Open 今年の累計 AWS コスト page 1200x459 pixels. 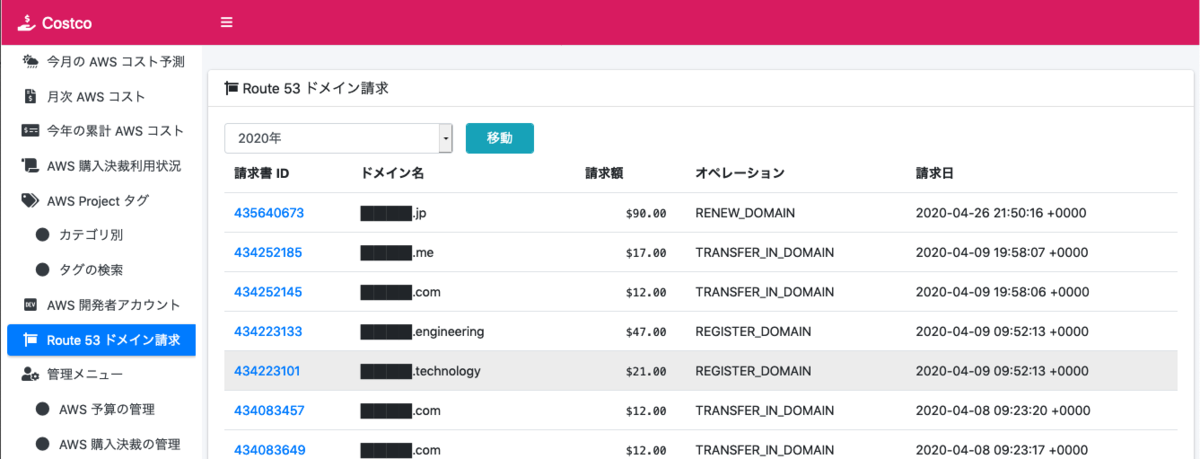click(116, 131)
